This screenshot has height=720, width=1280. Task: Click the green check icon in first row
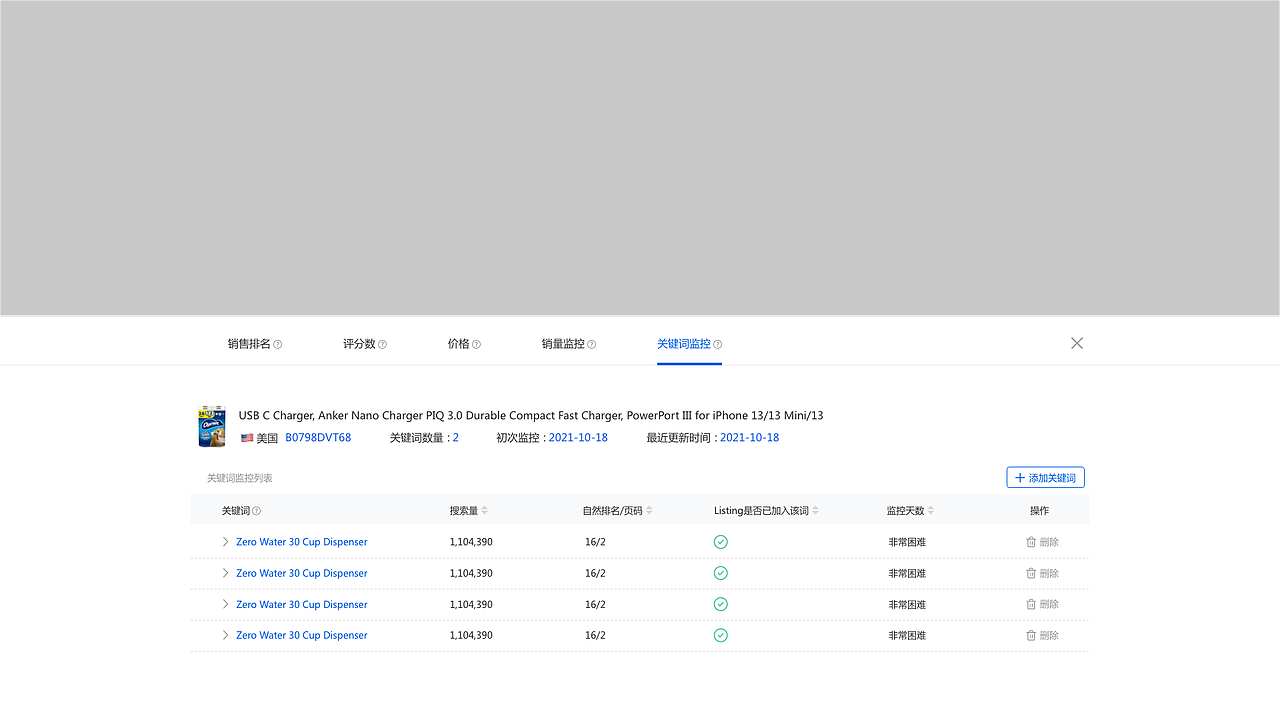click(x=721, y=542)
